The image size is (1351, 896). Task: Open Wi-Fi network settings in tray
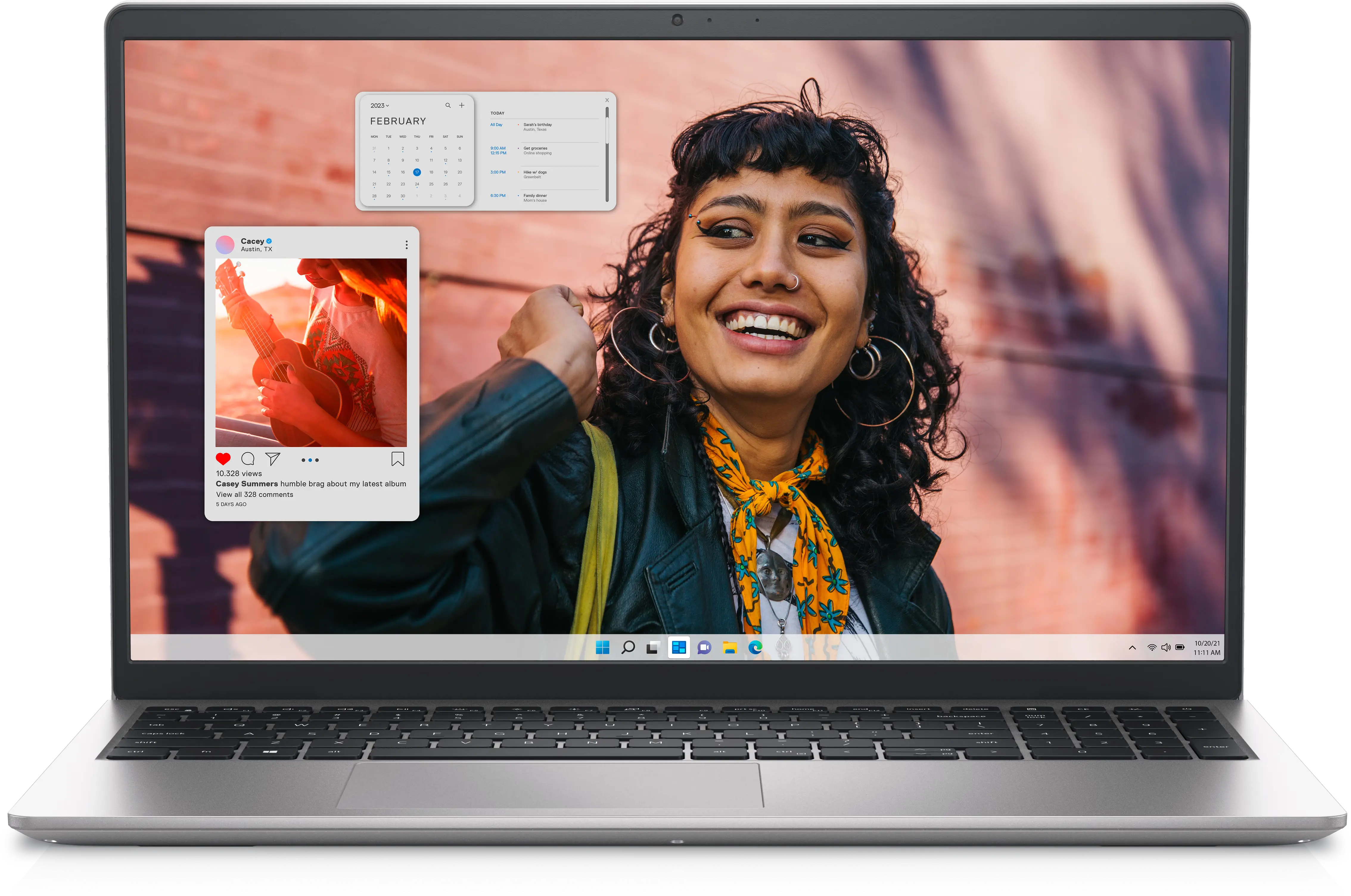click(x=1152, y=647)
